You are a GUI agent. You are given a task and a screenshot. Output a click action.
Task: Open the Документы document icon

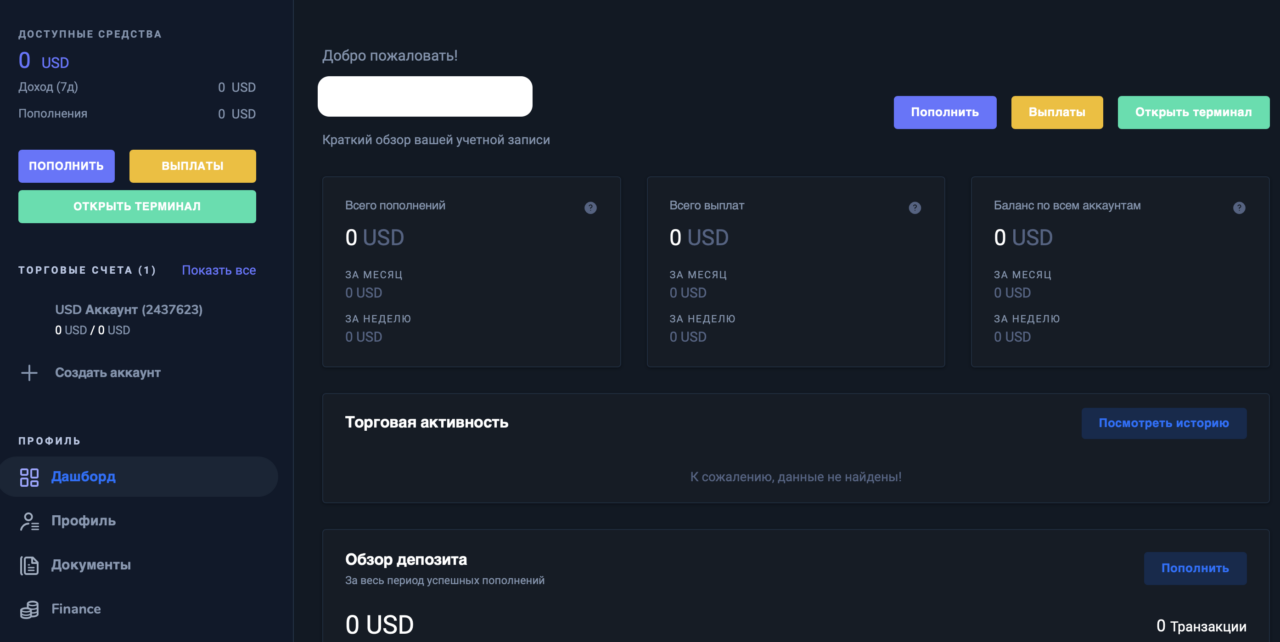(x=29, y=565)
